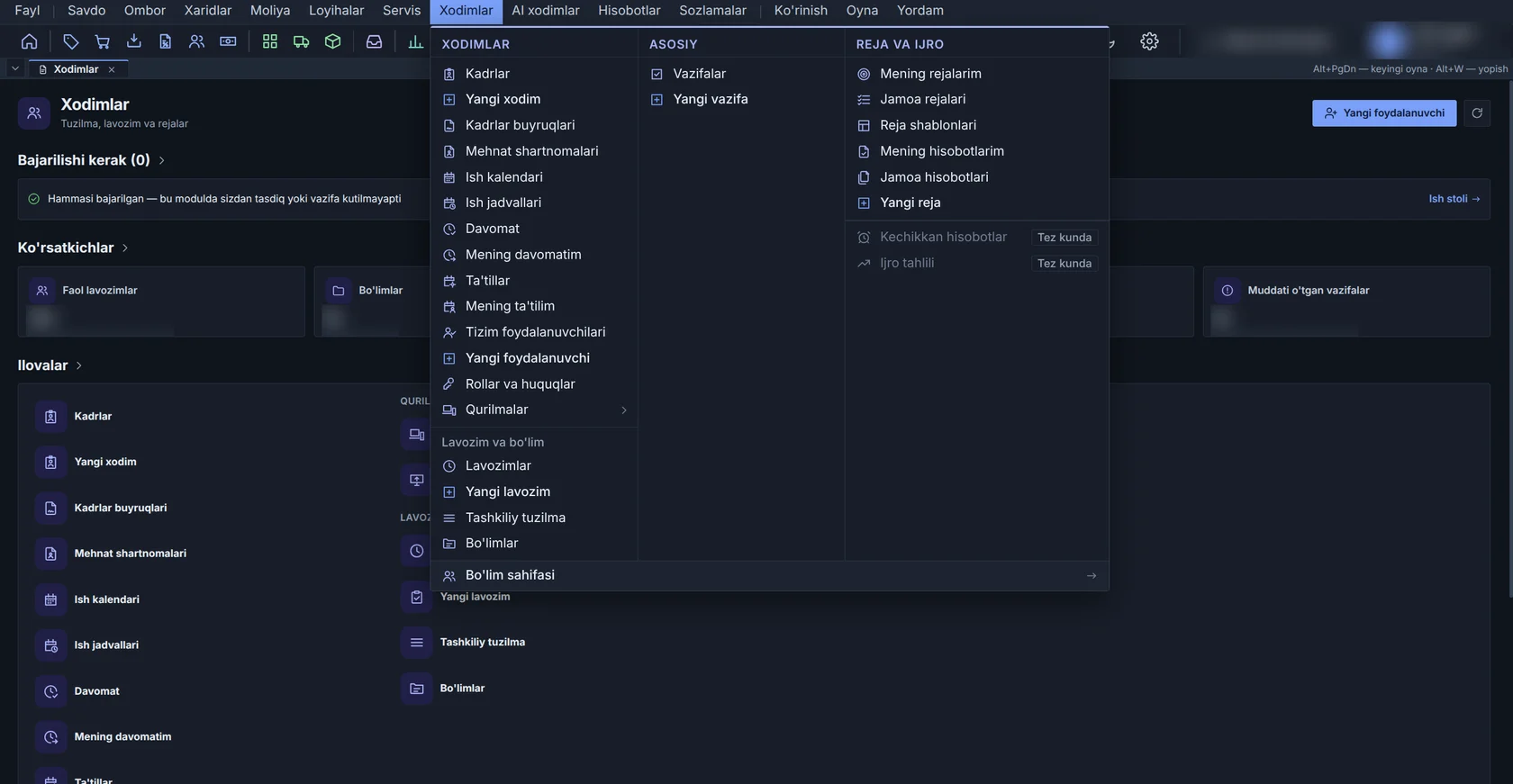Image resolution: width=1513 pixels, height=784 pixels.
Task: Click the price tag toolbar icon
Action: [71, 41]
